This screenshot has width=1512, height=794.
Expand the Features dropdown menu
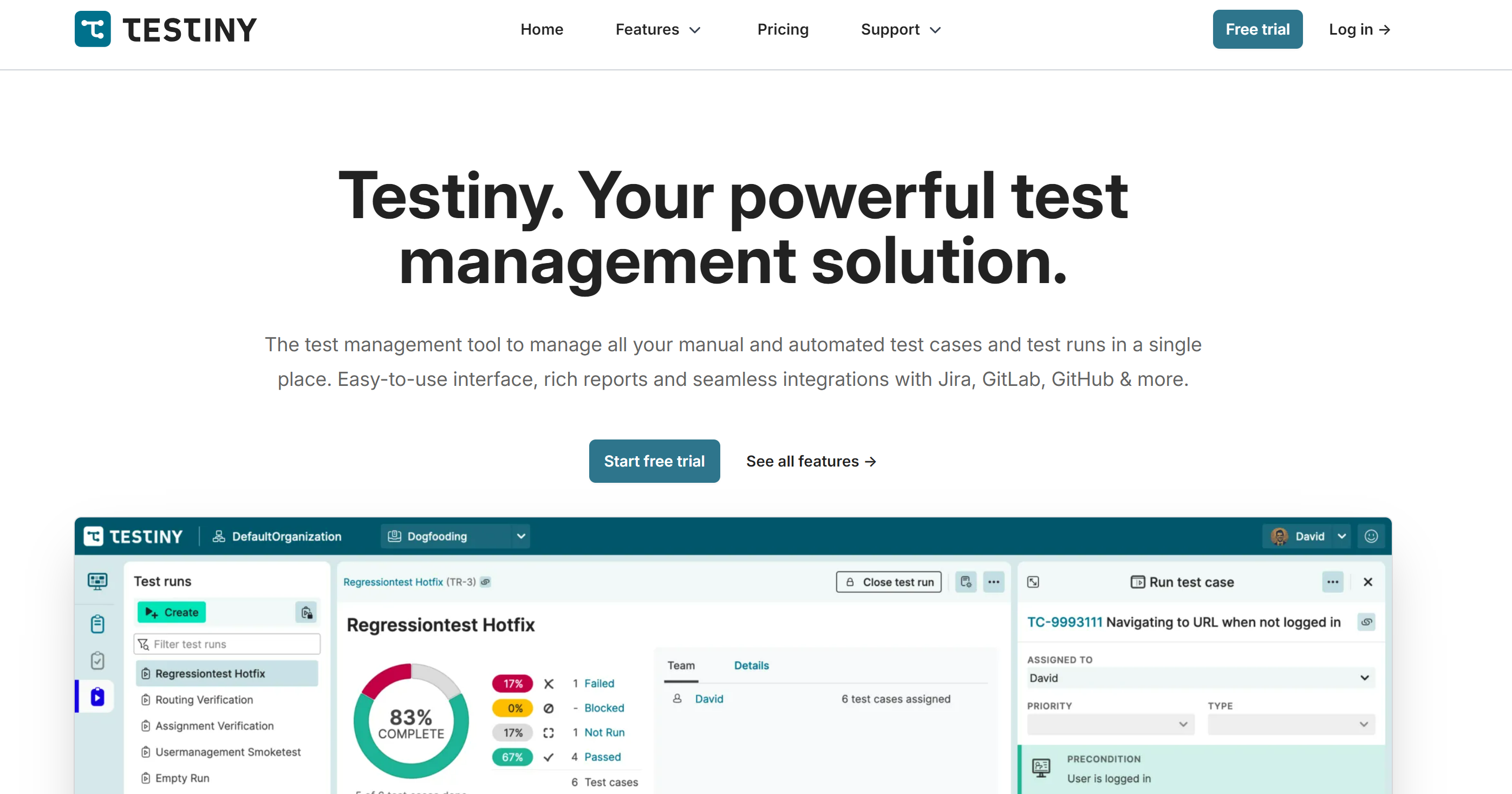[x=658, y=29]
